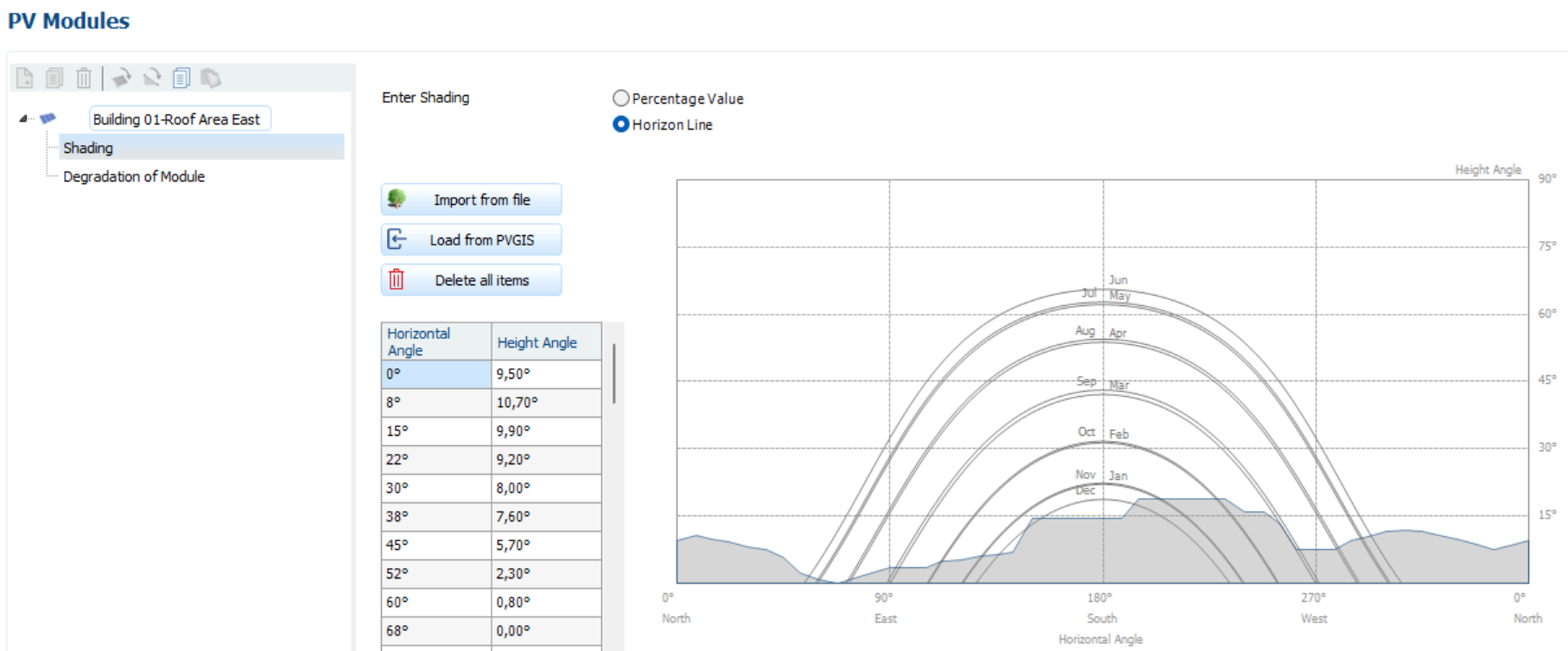Image resolution: width=1568 pixels, height=651 pixels.
Task: Click the paste icon in the tree toolbar
Action: pyautogui.click(x=211, y=78)
